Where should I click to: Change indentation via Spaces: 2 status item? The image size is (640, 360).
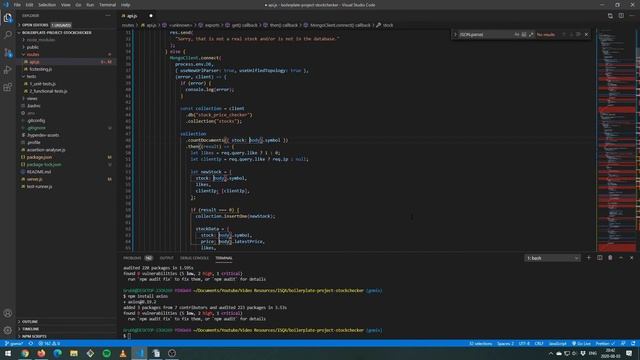(505, 344)
